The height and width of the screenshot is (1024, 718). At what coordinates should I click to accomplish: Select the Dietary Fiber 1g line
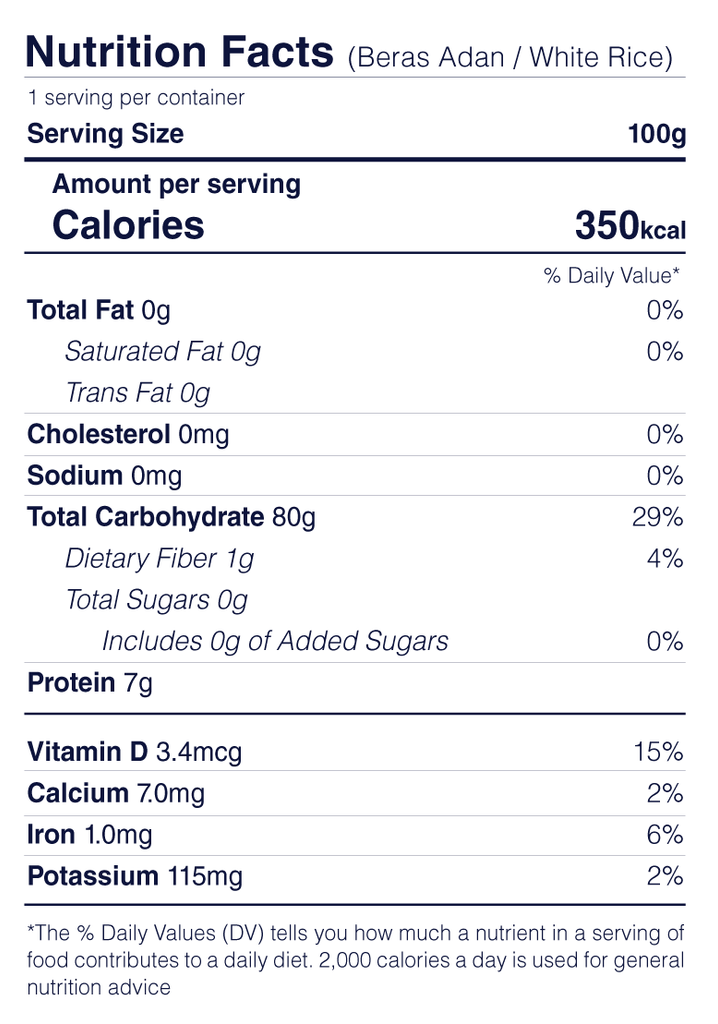(x=159, y=558)
